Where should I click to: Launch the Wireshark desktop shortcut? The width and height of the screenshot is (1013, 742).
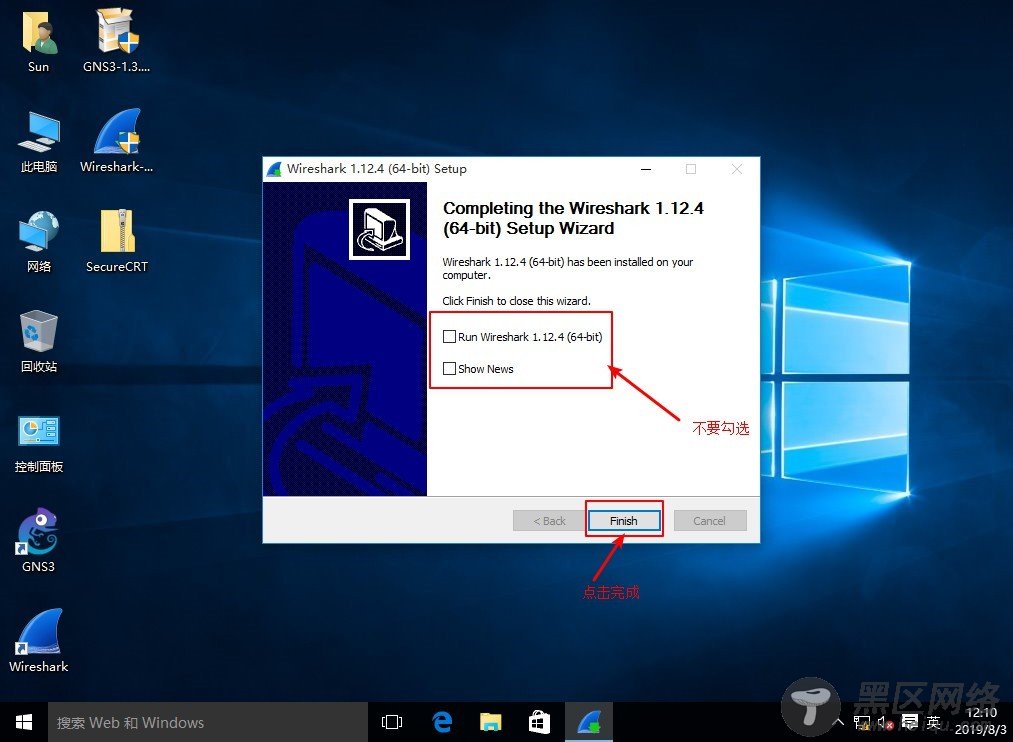click(39, 640)
